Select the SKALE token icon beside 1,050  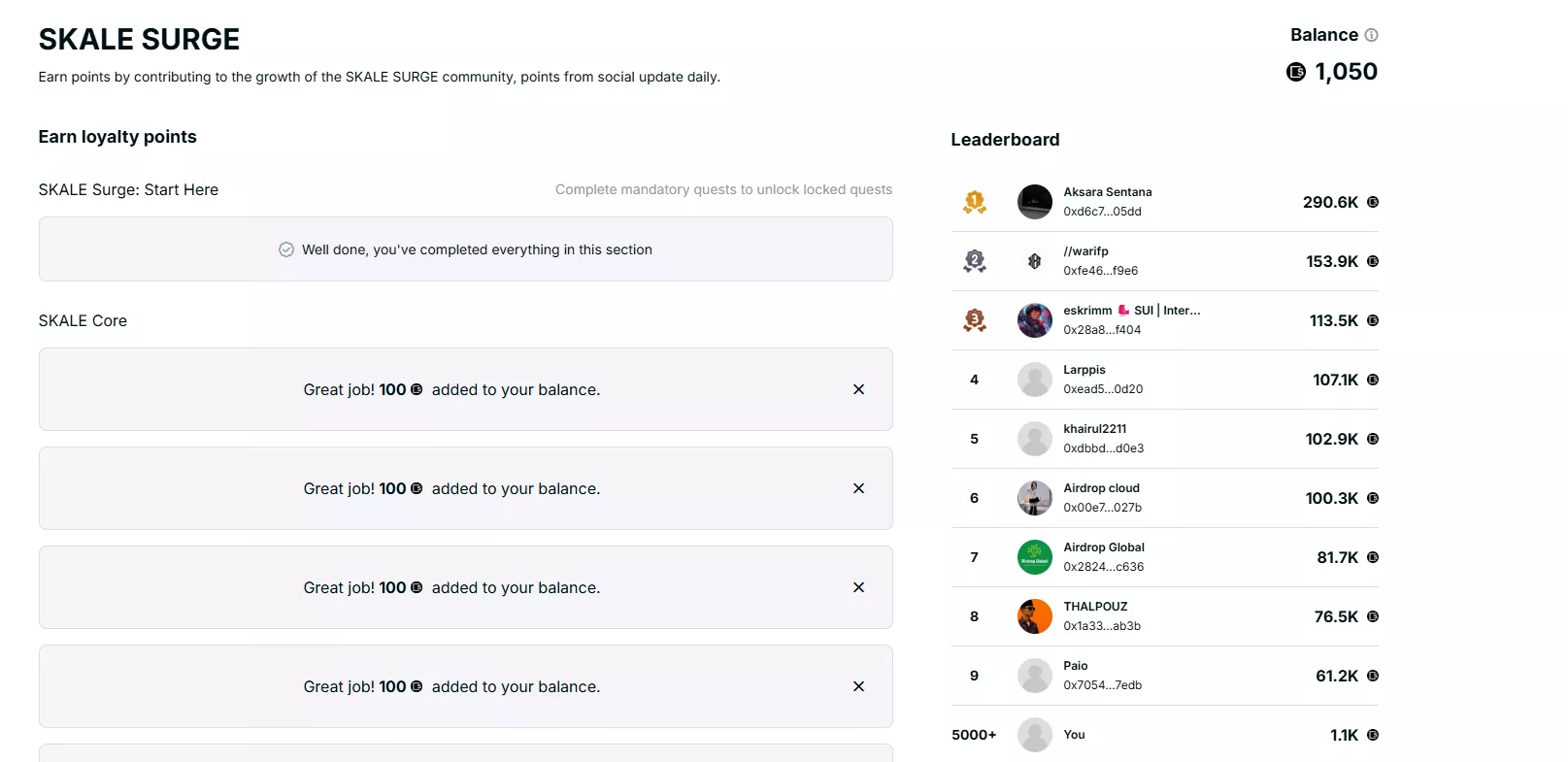(1295, 71)
